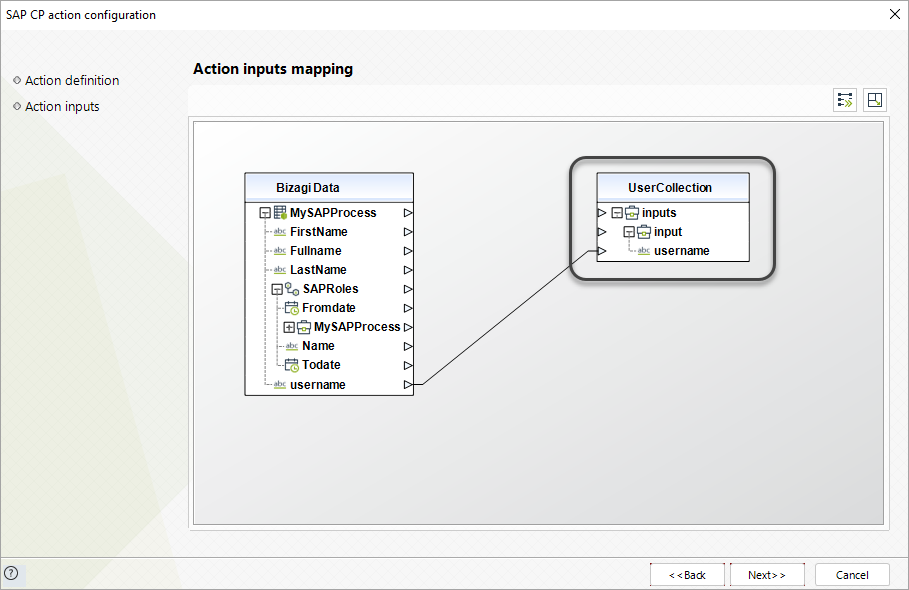This screenshot has height=590, width=909.
Task: Collapse the root MySAPProcess tree node
Action: 265,213
